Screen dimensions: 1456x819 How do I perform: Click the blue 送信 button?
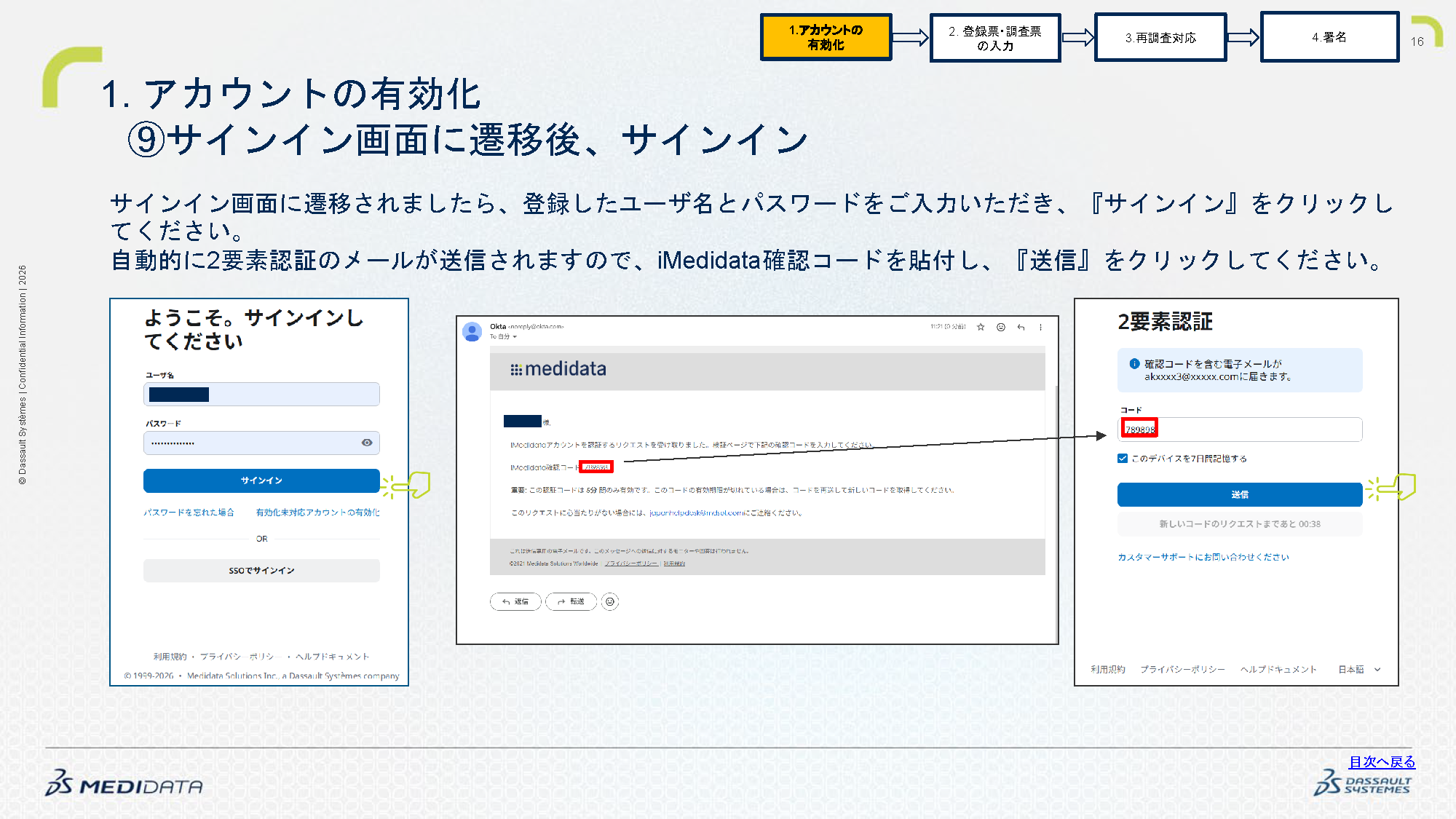pos(1240,495)
